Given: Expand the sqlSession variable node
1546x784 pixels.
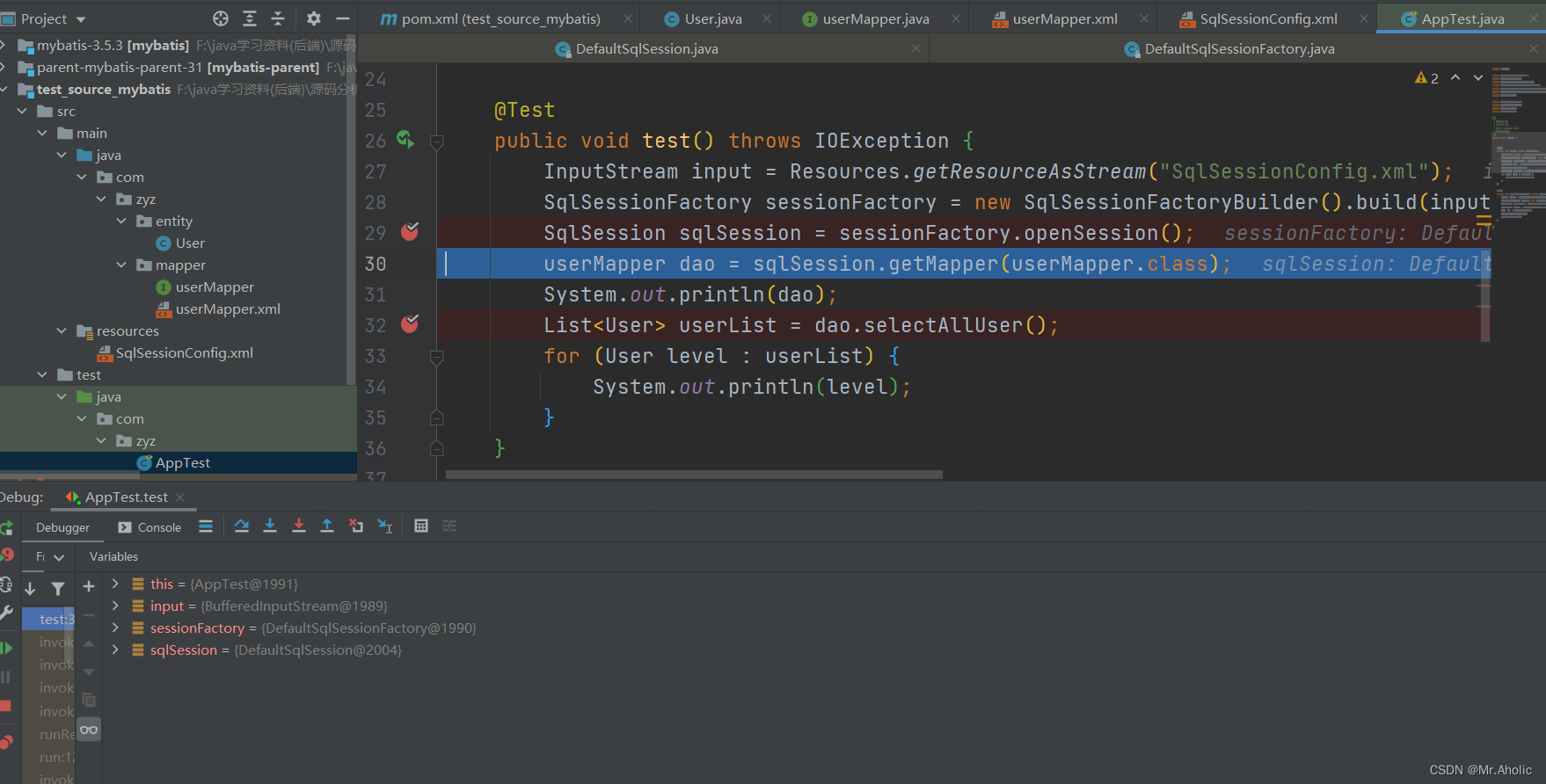Looking at the screenshot, I should (x=115, y=650).
